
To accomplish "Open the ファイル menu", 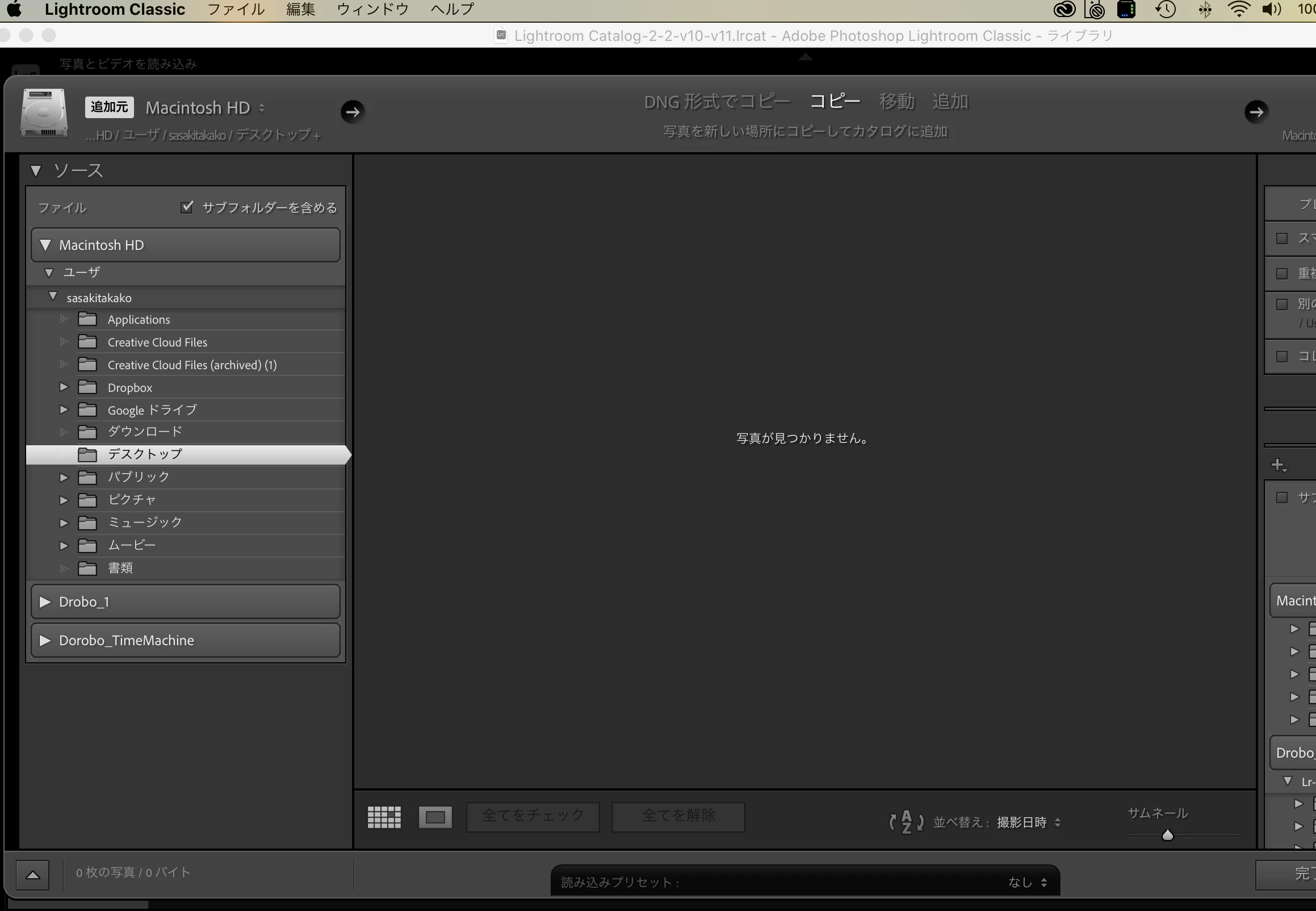I will tap(236, 10).
